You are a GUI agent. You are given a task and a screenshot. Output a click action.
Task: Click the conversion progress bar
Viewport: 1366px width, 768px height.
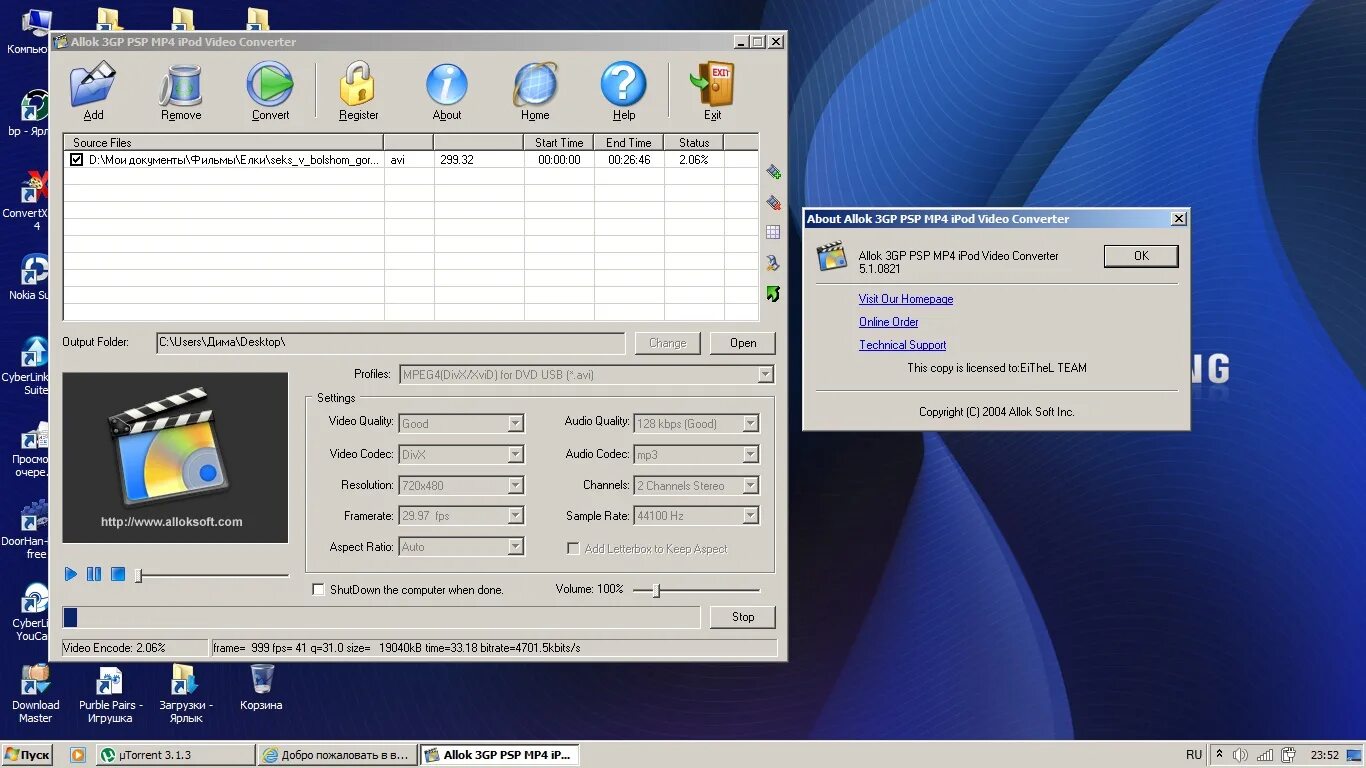click(x=381, y=617)
